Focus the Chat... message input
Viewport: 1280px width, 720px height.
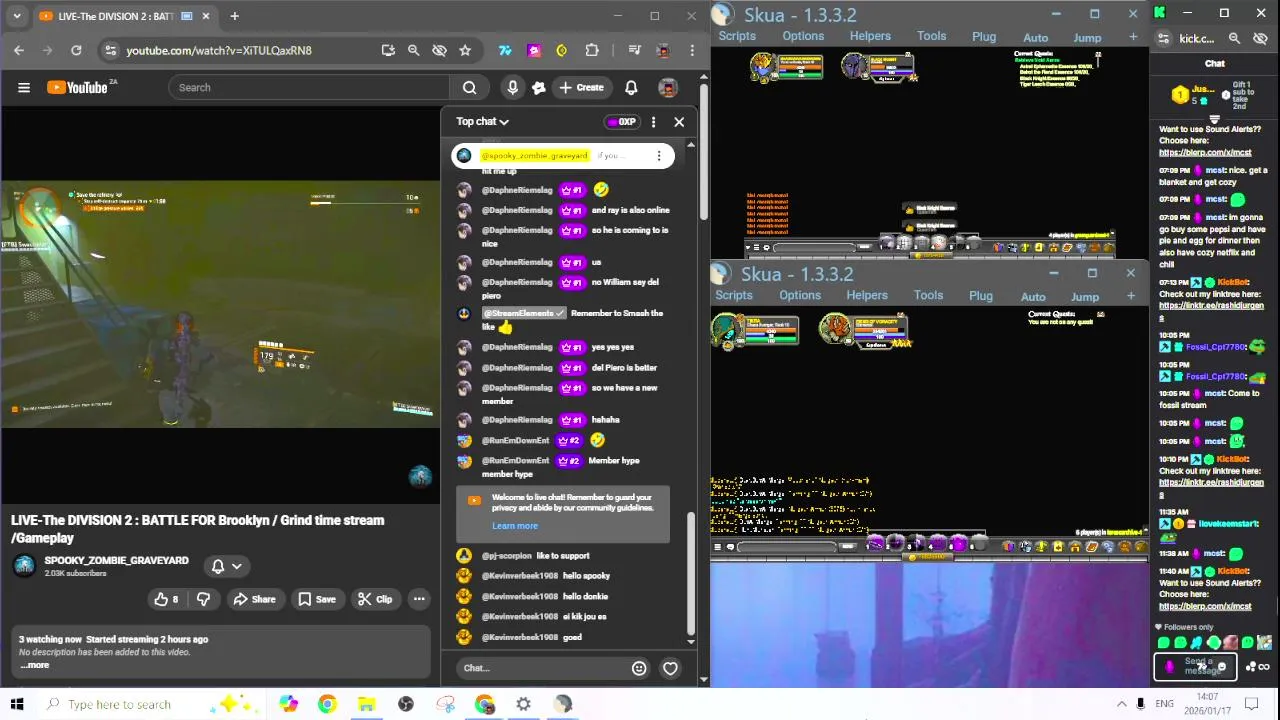pyautogui.click(x=542, y=668)
